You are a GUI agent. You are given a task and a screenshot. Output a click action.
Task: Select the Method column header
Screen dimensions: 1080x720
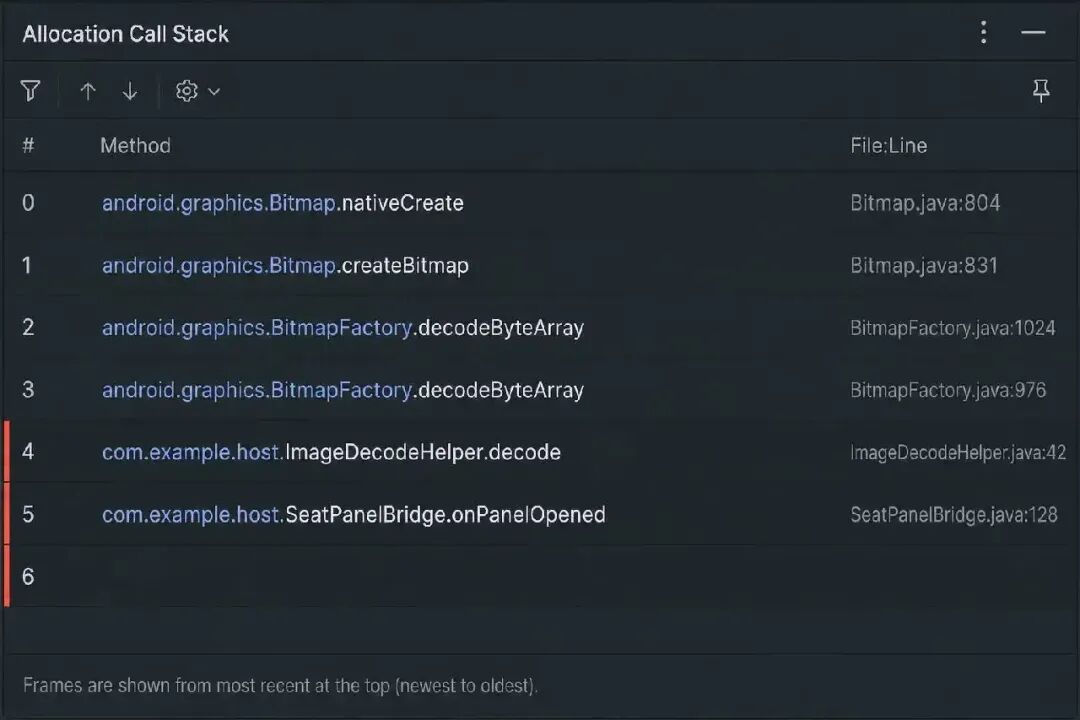pos(136,145)
